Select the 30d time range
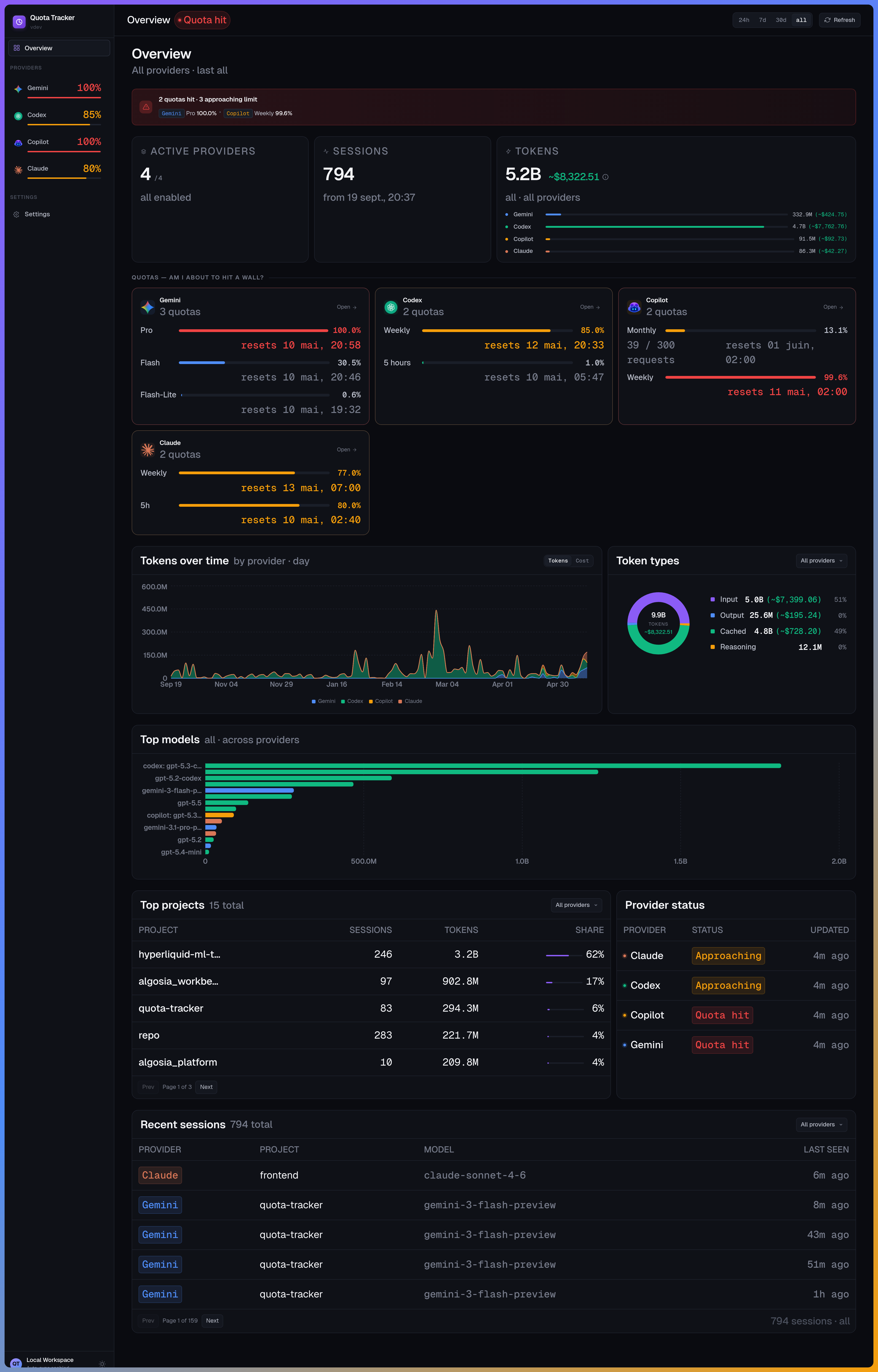Screen dimensions: 878x1372 point(781,20)
